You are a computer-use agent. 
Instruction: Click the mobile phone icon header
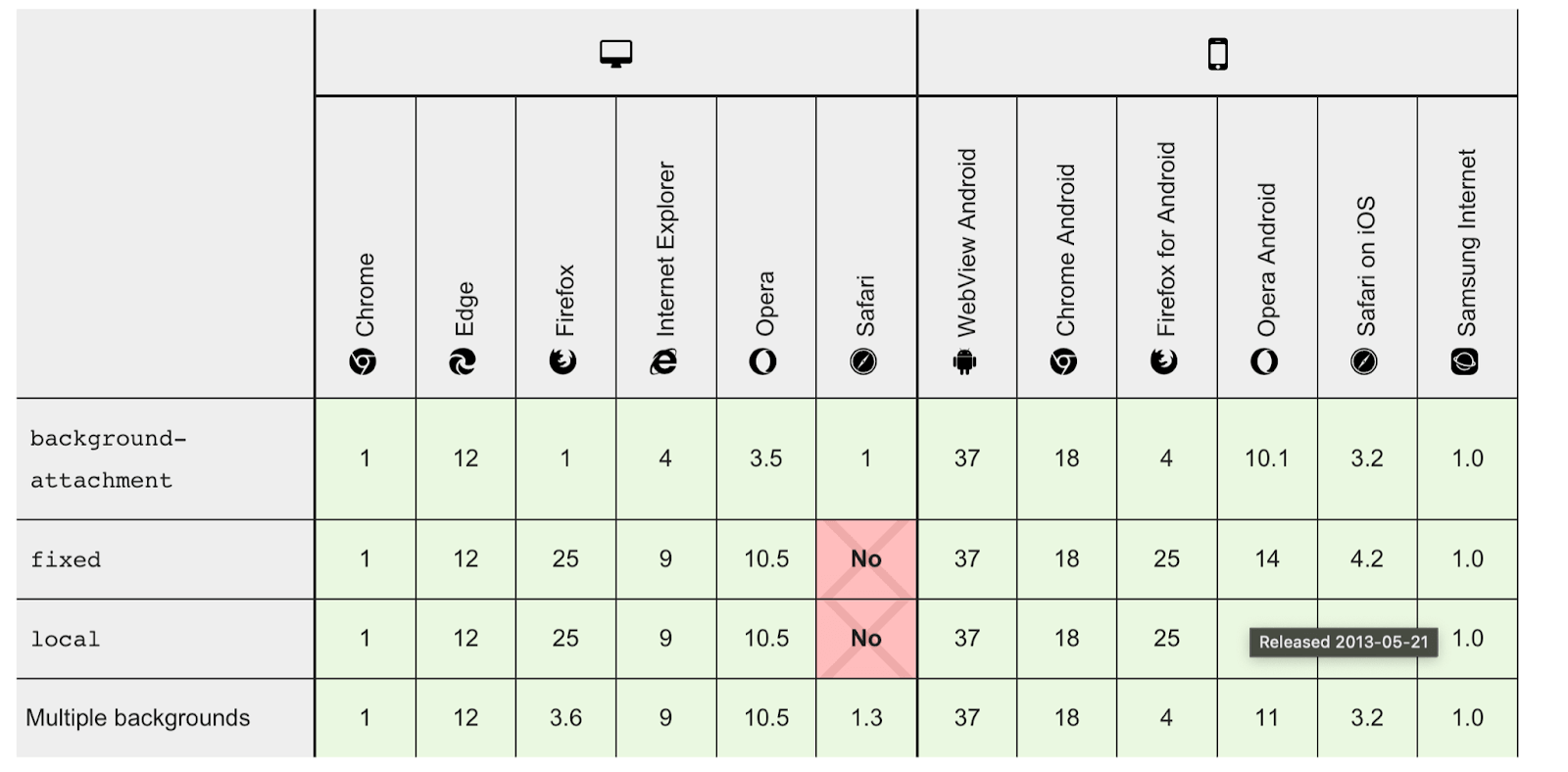pos(1217,54)
